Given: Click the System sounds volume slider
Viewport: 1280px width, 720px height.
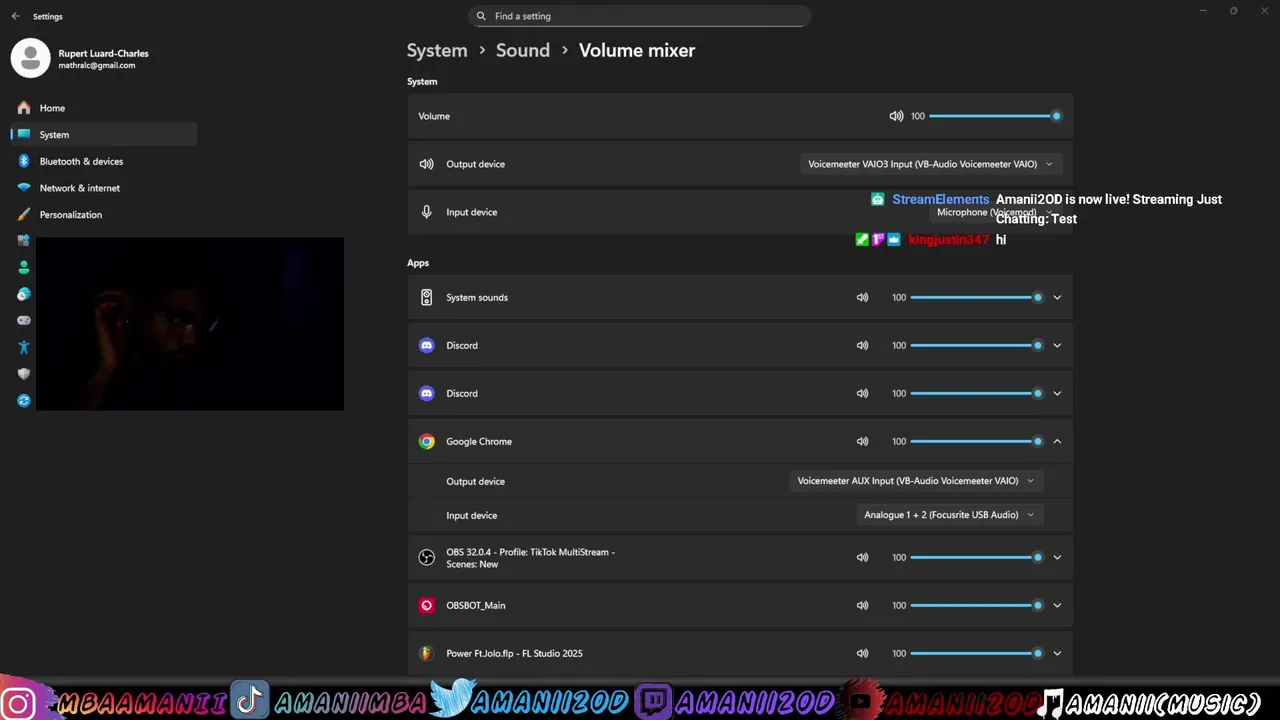Looking at the screenshot, I should tap(975, 297).
